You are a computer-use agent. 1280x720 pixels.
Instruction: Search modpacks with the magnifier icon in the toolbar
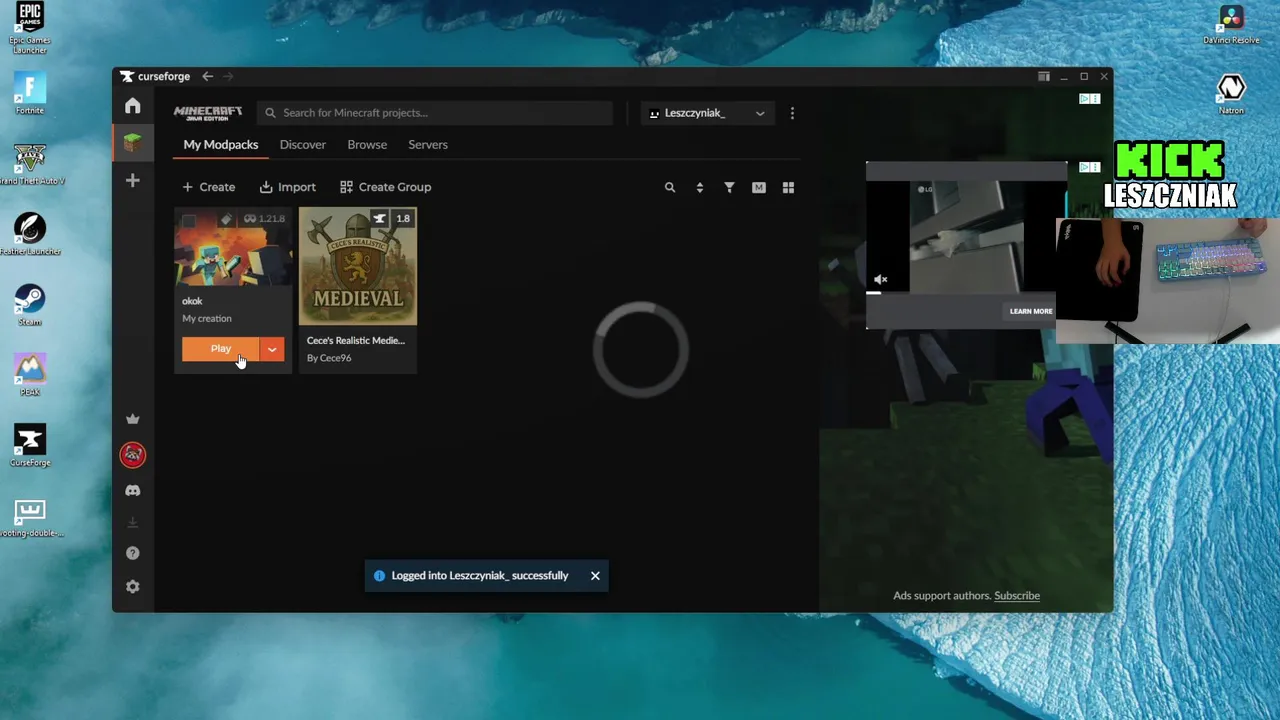pos(670,187)
